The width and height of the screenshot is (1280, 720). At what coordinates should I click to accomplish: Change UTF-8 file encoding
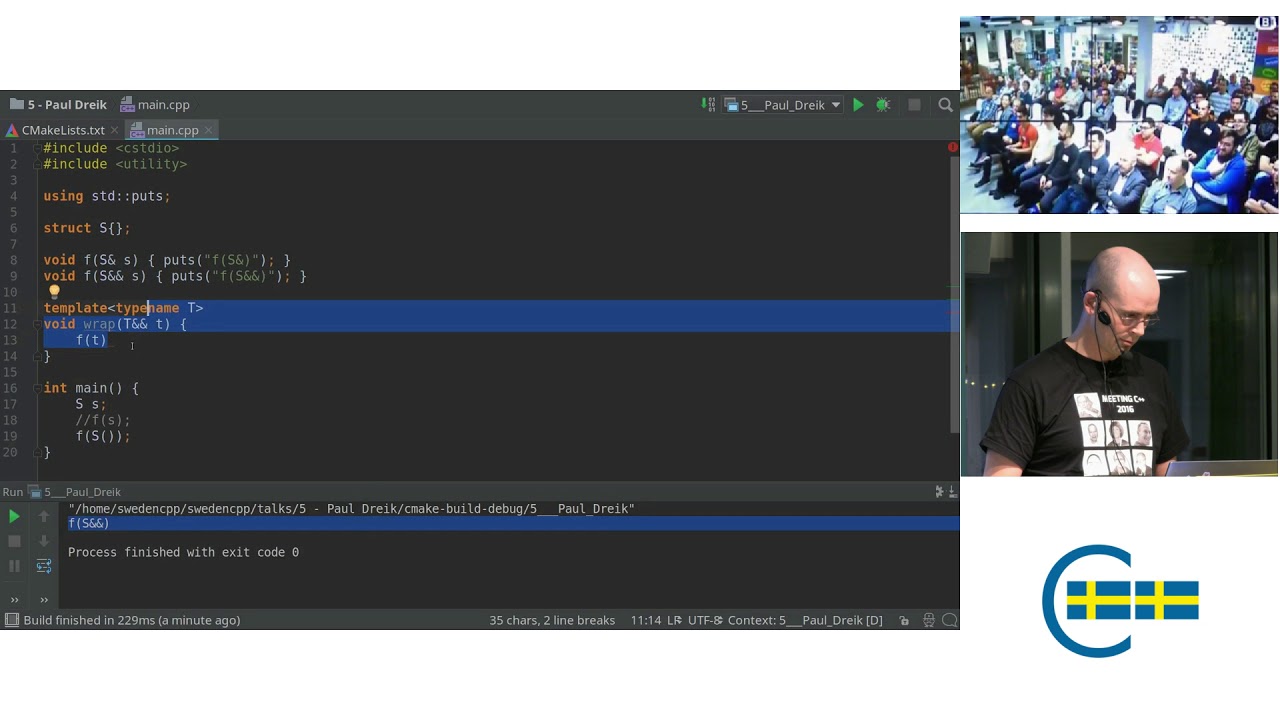(x=705, y=620)
